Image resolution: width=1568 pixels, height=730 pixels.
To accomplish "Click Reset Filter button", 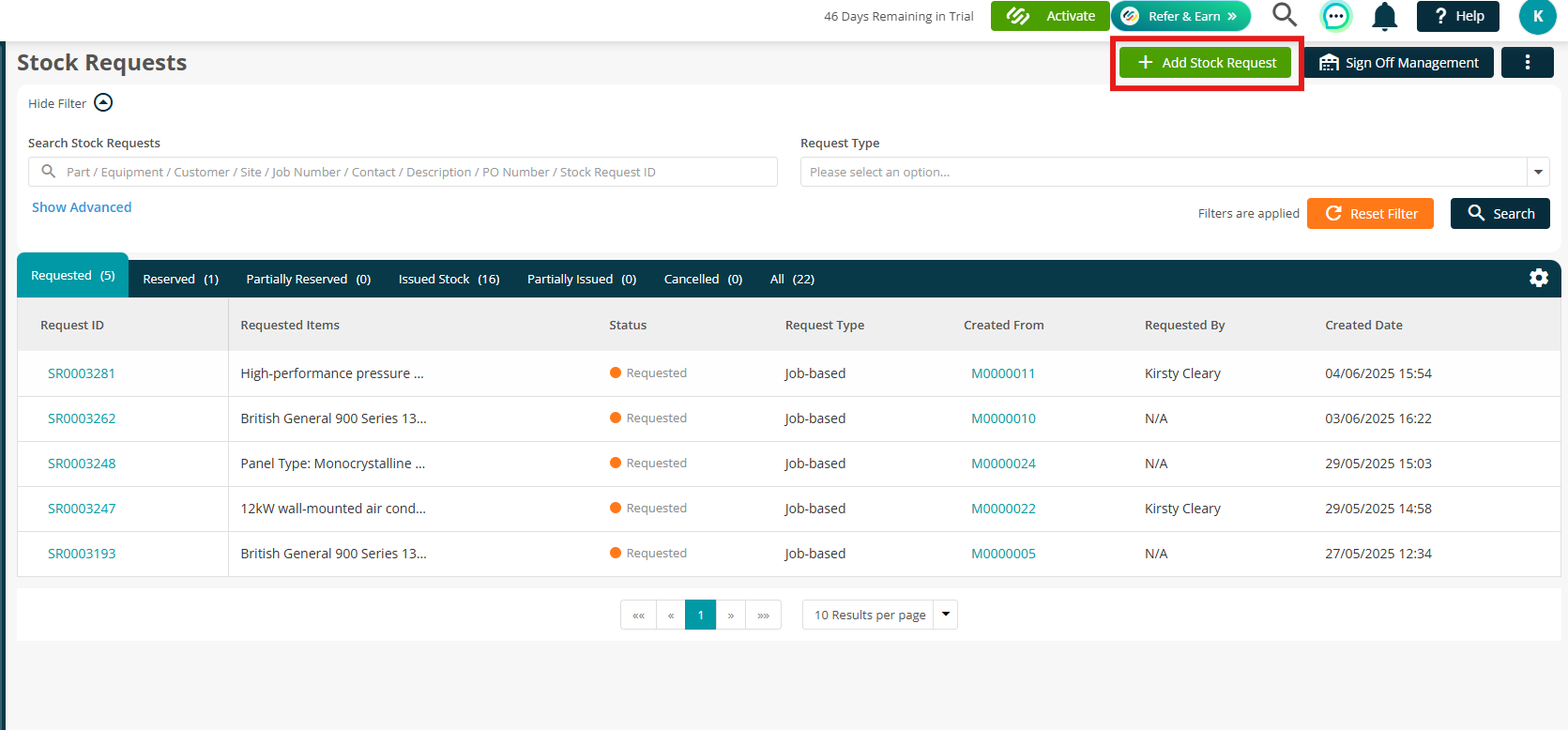I will click(1370, 213).
